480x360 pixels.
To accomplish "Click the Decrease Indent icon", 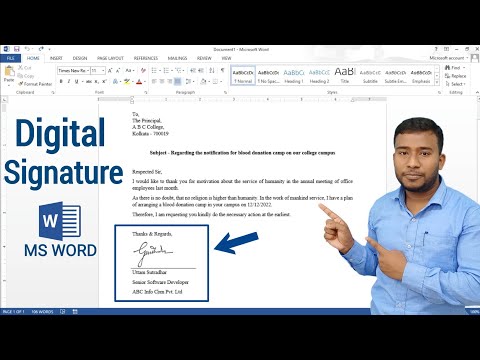I will pyautogui.click(x=193, y=71).
